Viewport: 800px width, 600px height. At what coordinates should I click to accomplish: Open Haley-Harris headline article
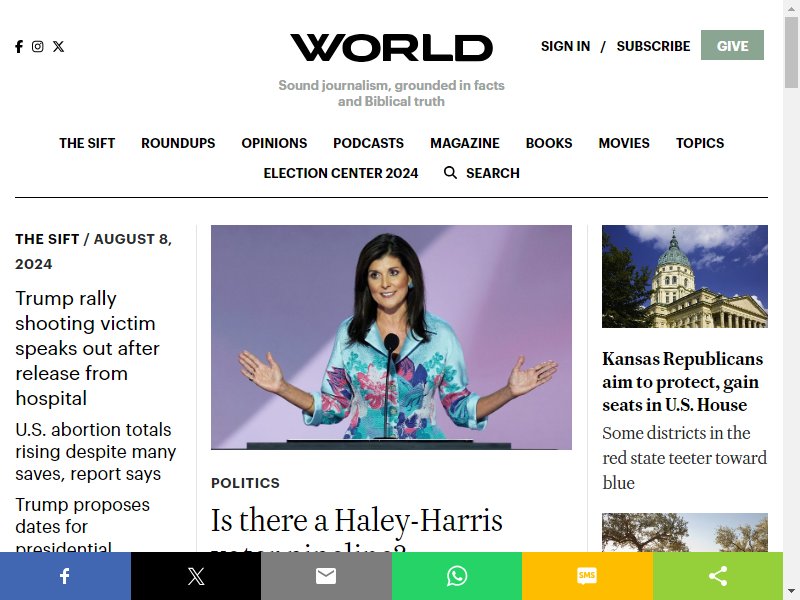[x=357, y=528]
